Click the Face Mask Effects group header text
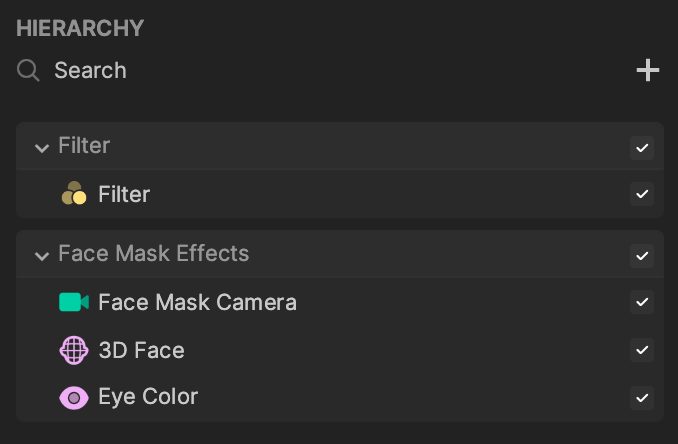Screen dimensions: 678x444 (x=154, y=253)
